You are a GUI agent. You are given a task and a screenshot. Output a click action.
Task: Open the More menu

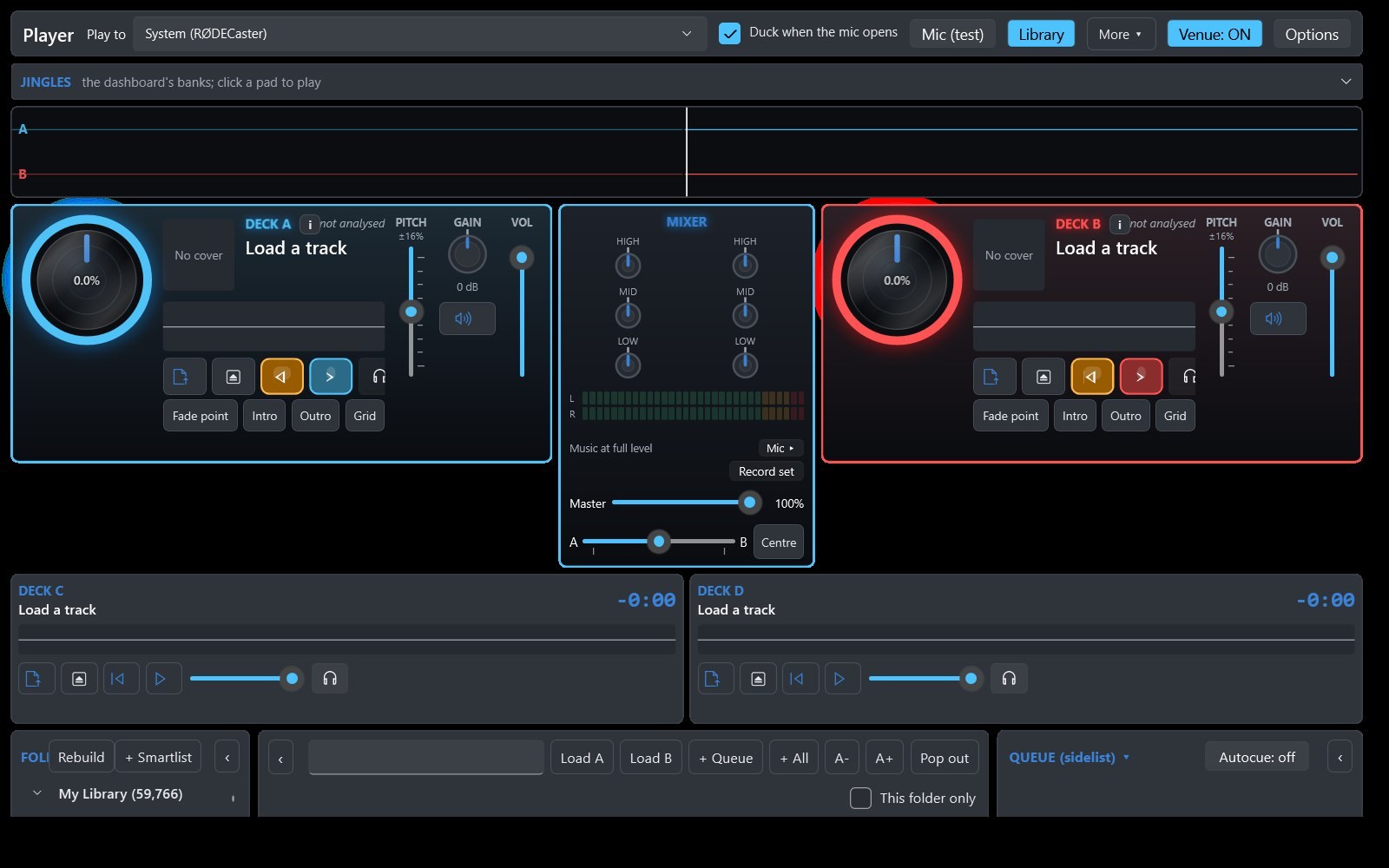tap(1121, 35)
